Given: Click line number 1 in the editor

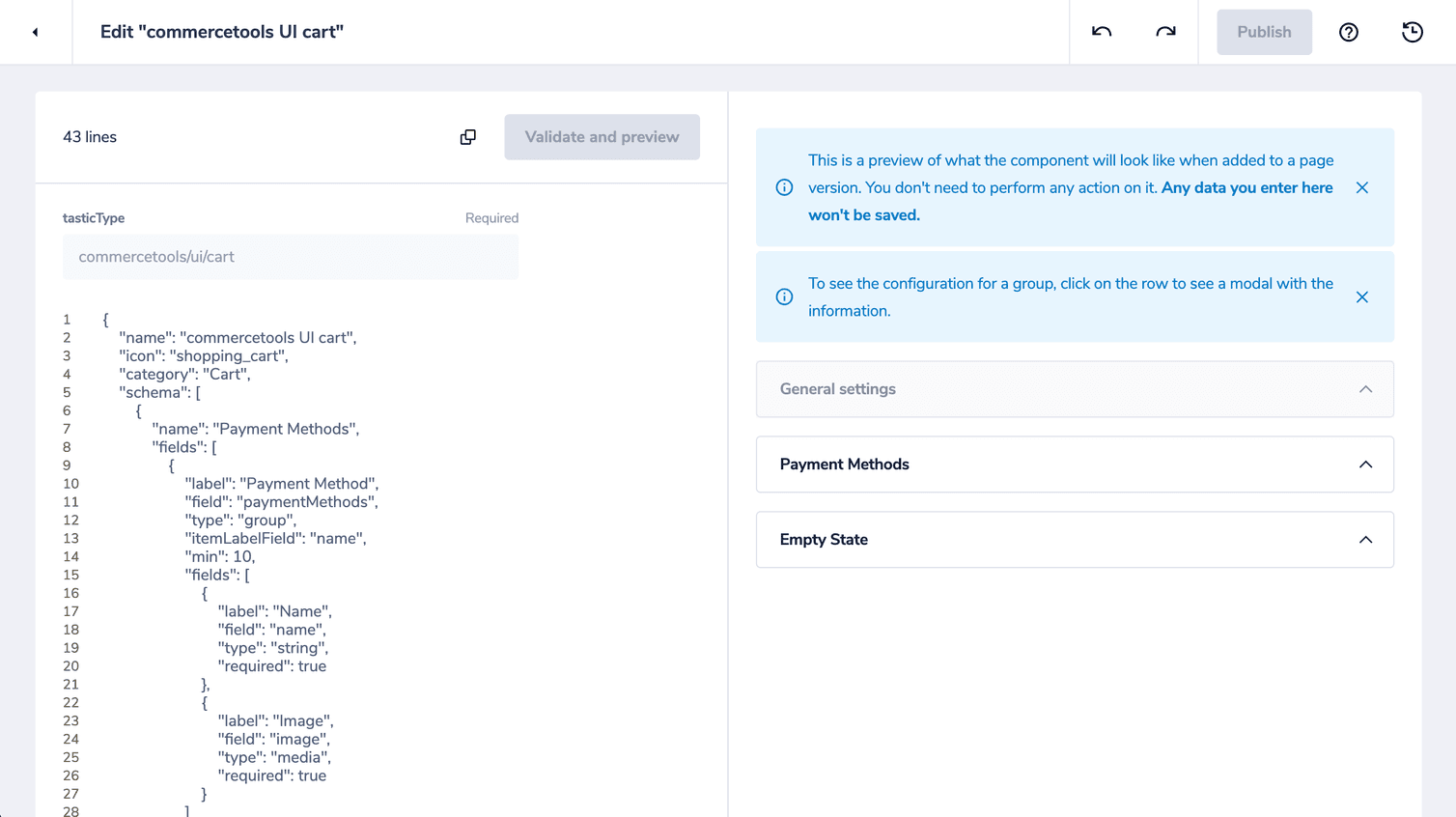Looking at the screenshot, I should pos(67,320).
